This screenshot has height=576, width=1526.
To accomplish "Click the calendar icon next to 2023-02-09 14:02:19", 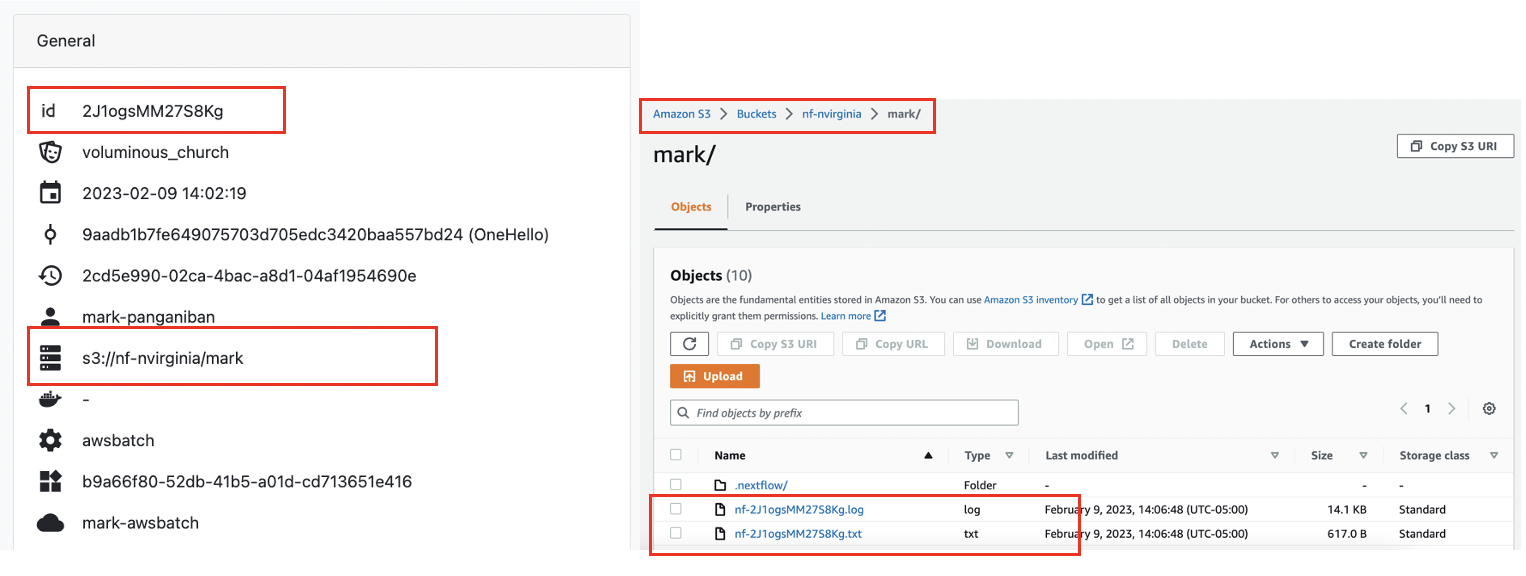I will click(x=49, y=193).
